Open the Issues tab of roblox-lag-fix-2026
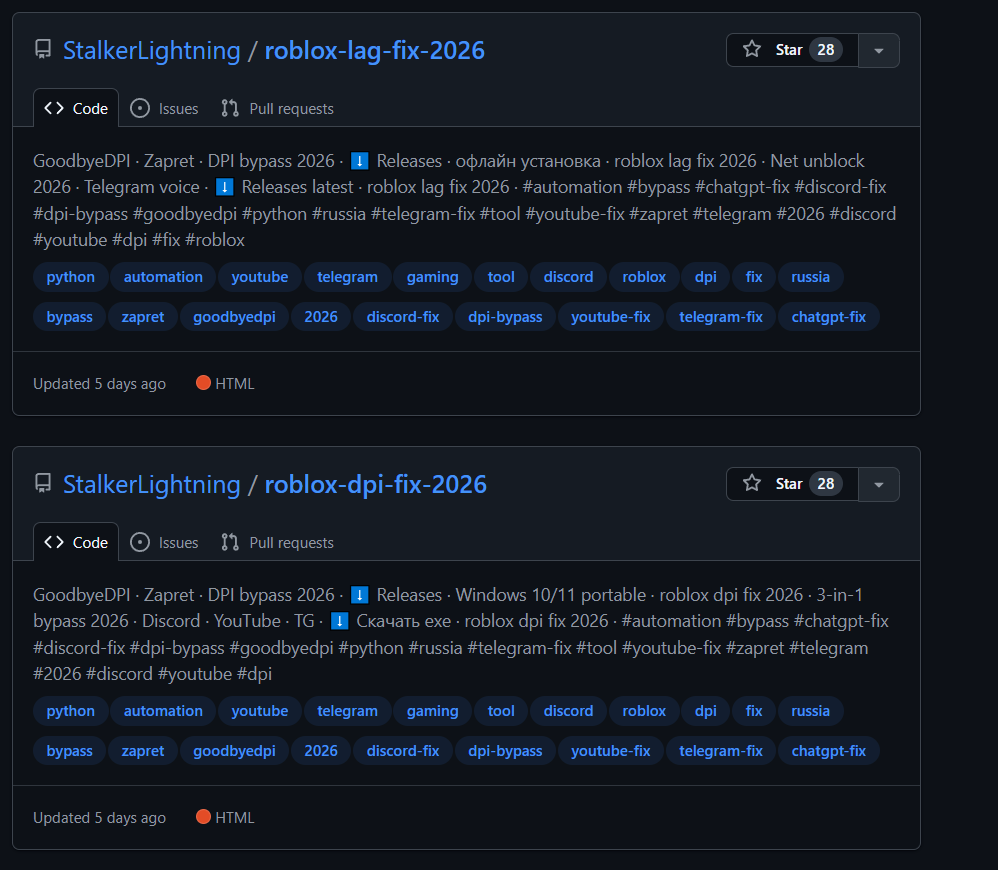 [x=164, y=108]
